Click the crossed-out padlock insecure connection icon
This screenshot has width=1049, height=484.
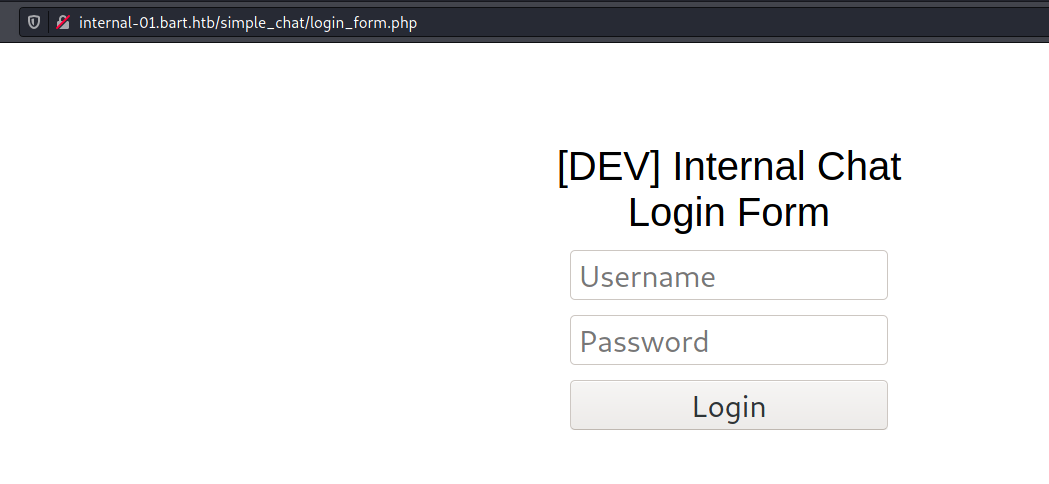click(63, 23)
